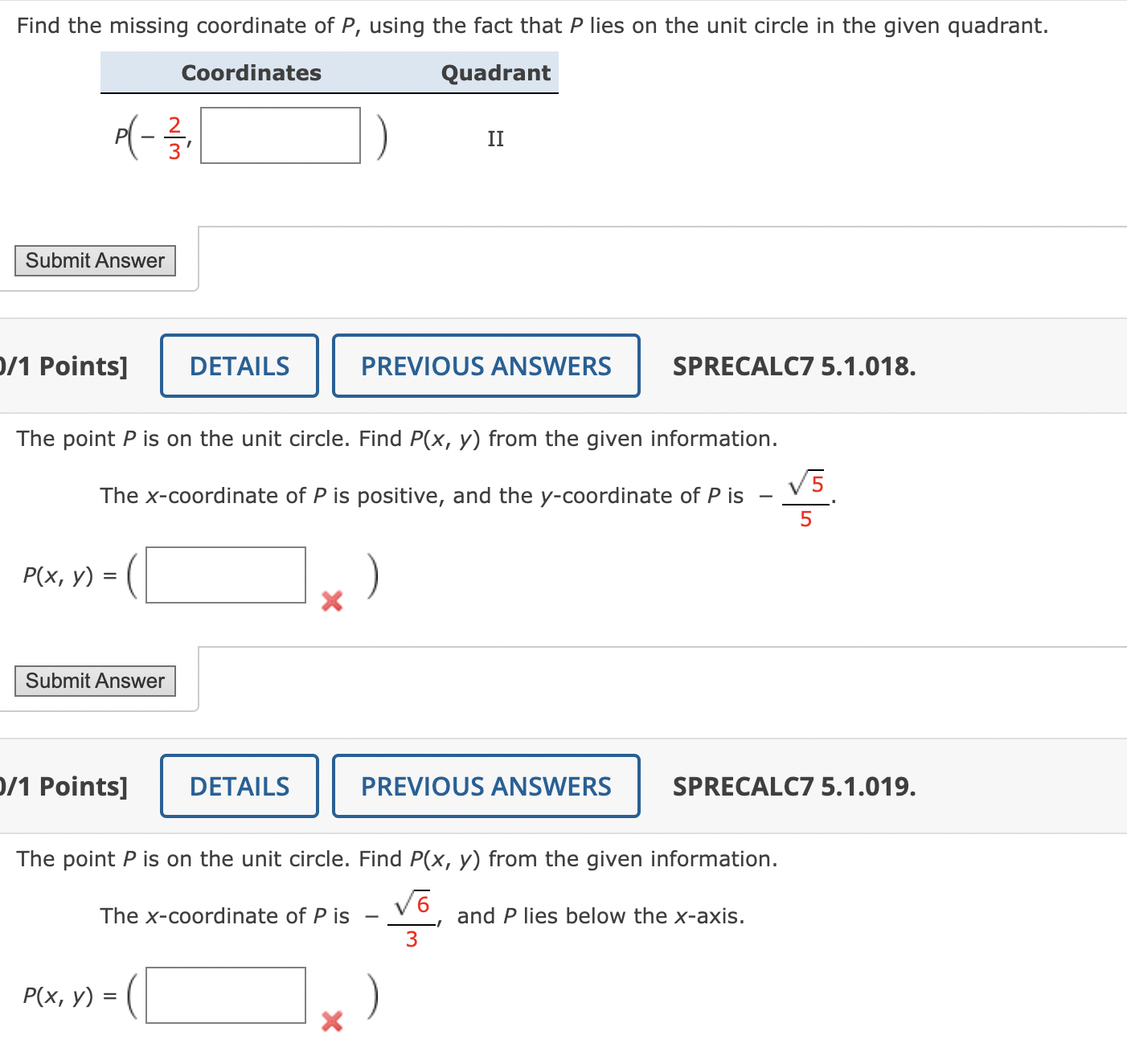Viewport: 1127px width, 1064px height.
Task: Click the red X beside the 5.1.019 answer box
Action: (331, 1022)
